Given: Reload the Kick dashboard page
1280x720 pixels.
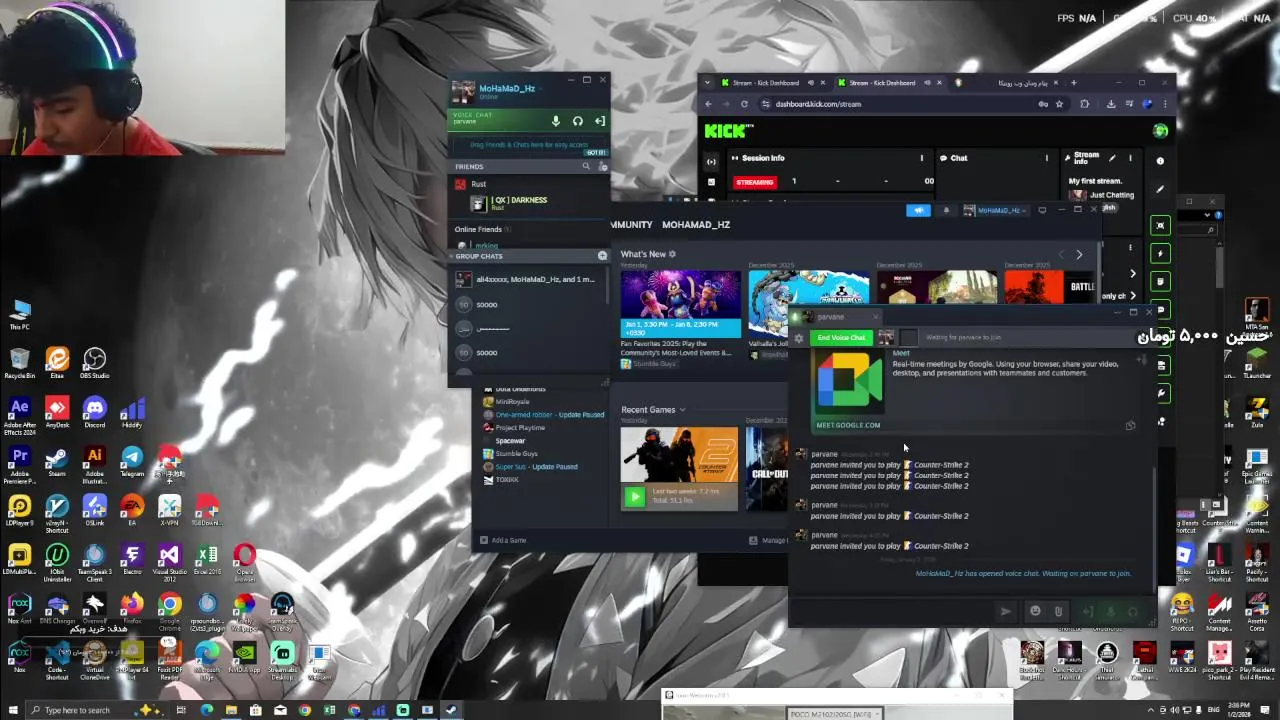Looking at the screenshot, I should 744,104.
